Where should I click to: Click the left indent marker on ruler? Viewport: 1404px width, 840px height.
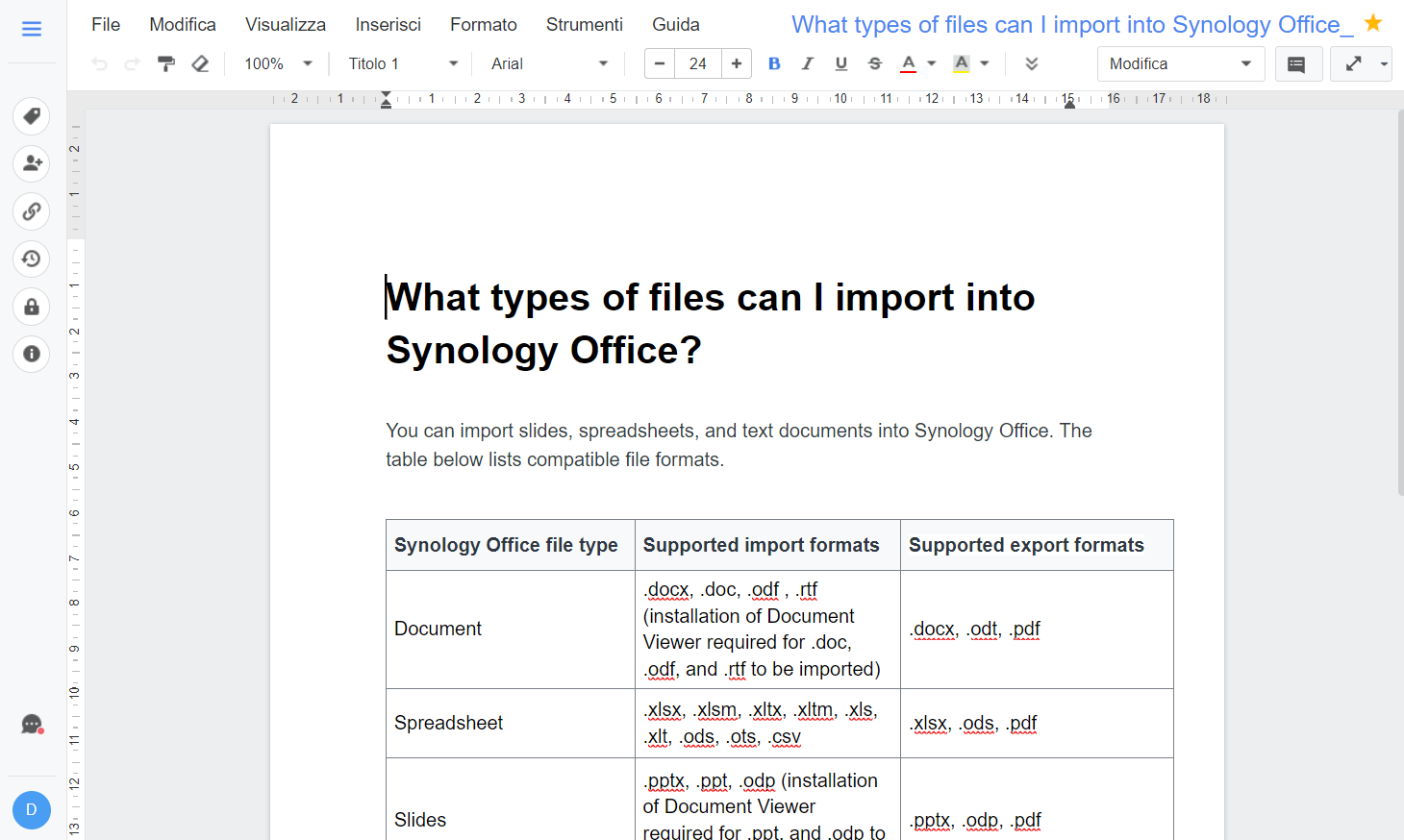[x=386, y=99]
